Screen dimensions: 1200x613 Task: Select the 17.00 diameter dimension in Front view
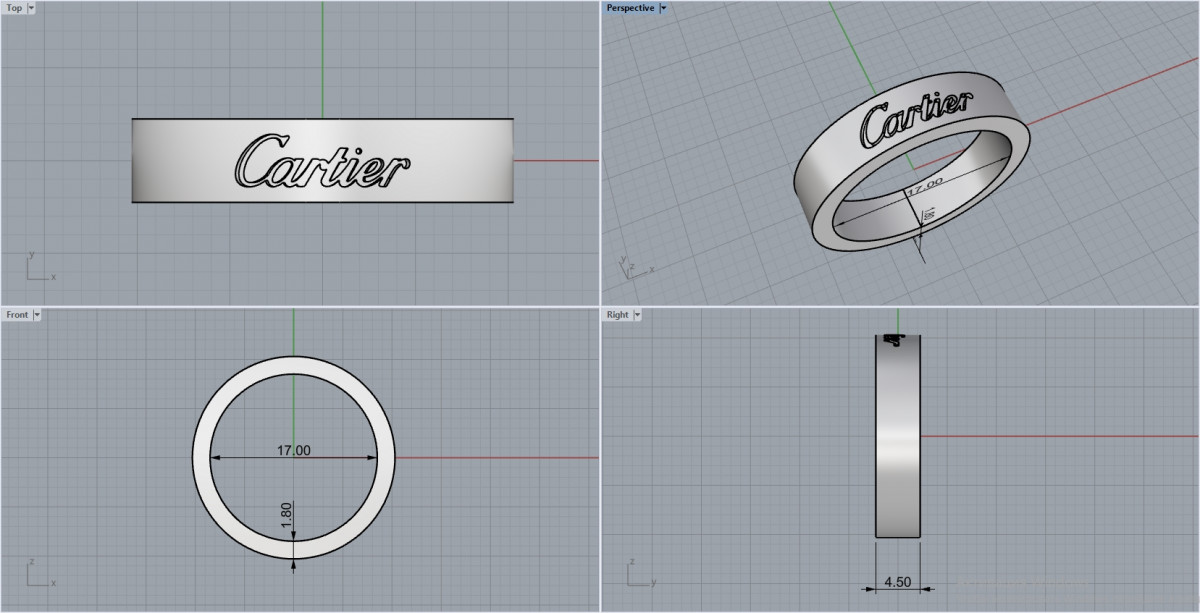point(293,451)
